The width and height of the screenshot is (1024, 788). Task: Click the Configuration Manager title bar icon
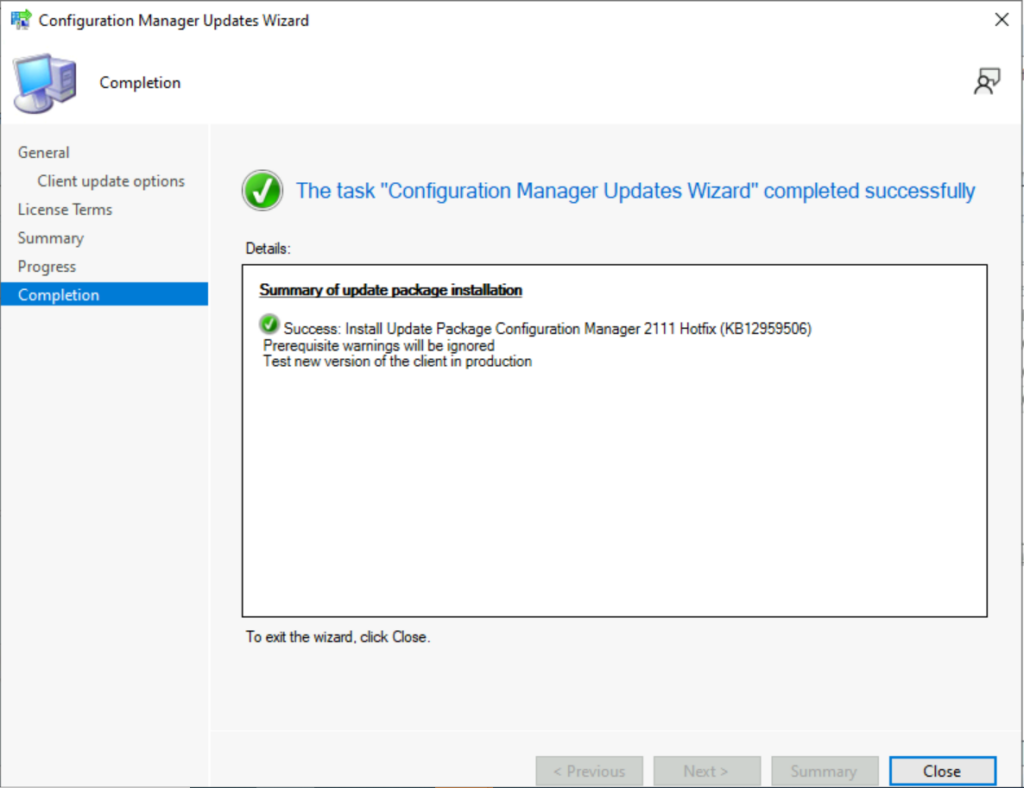20,20
